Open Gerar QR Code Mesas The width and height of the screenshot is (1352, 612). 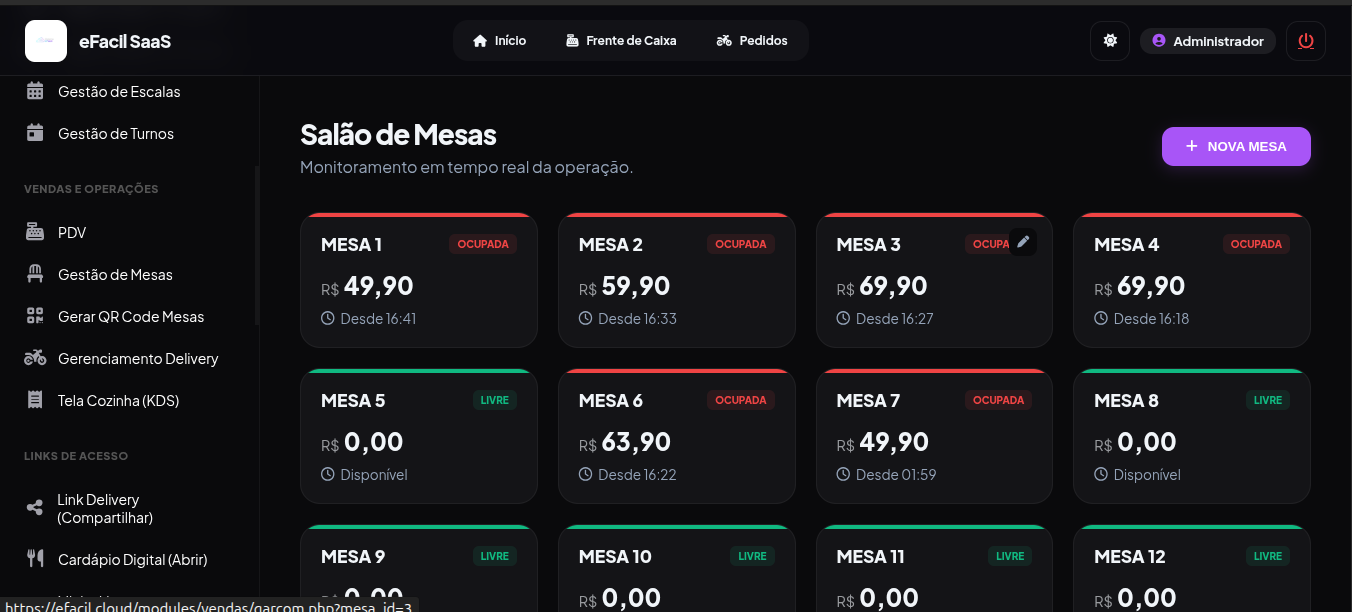[x=130, y=317]
